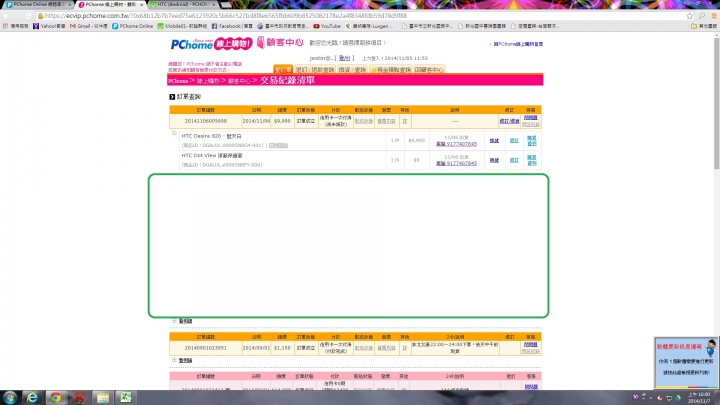Viewport: 720px width, 405px height.
Task: Track 黑貓 9177407845 for HTC Dot View
Action: [456, 163]
